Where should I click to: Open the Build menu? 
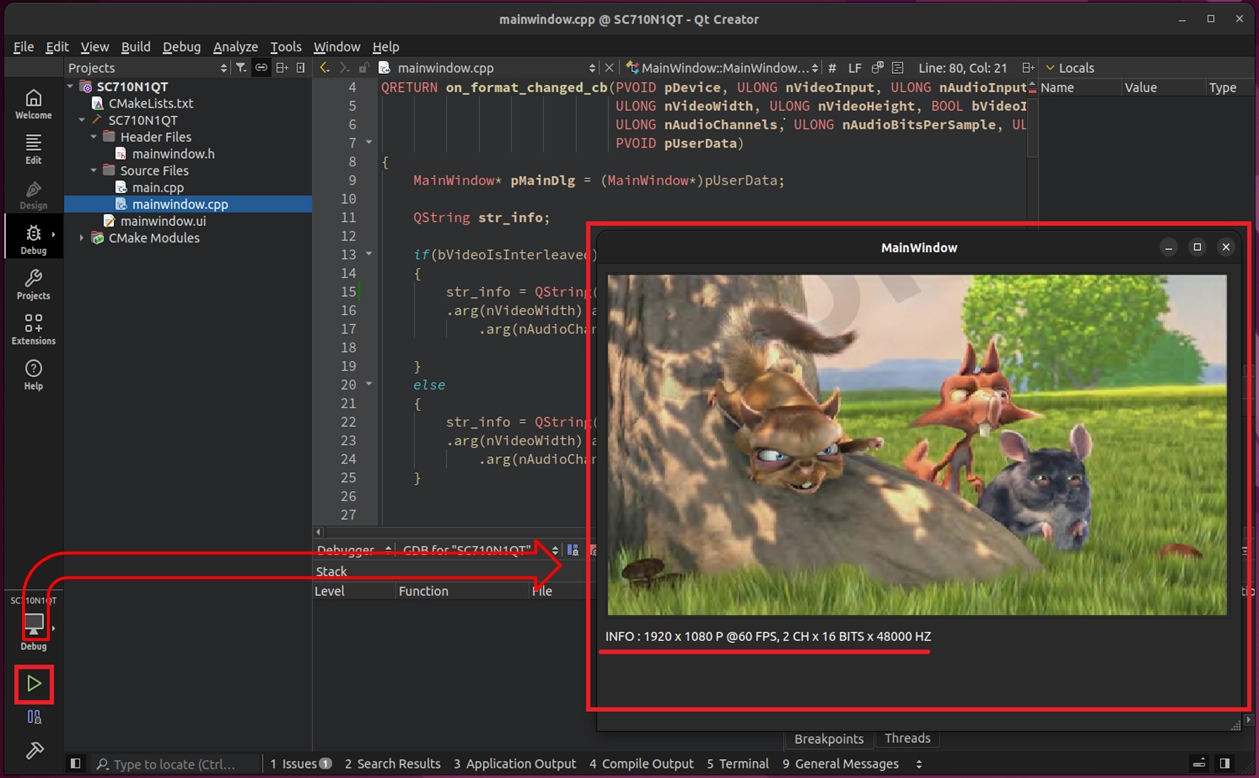(136, 47)
